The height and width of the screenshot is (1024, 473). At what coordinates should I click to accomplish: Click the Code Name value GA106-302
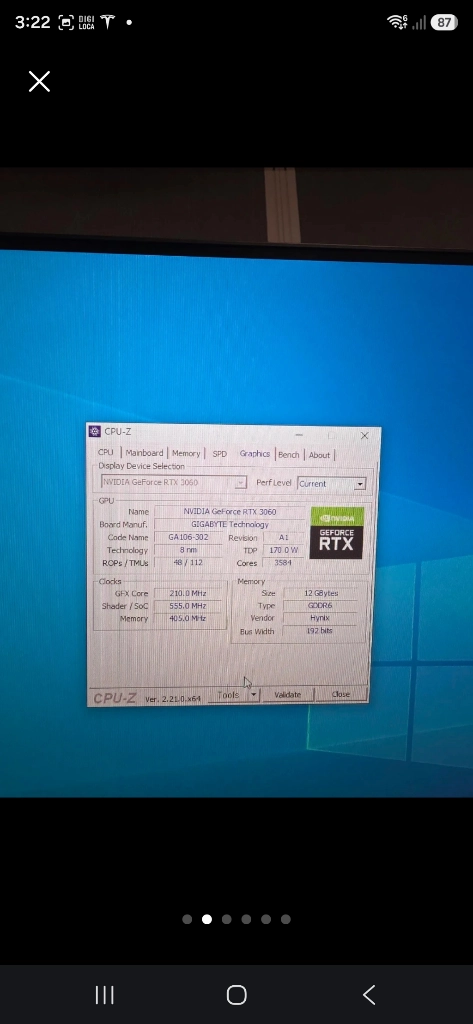coord(188,537)
